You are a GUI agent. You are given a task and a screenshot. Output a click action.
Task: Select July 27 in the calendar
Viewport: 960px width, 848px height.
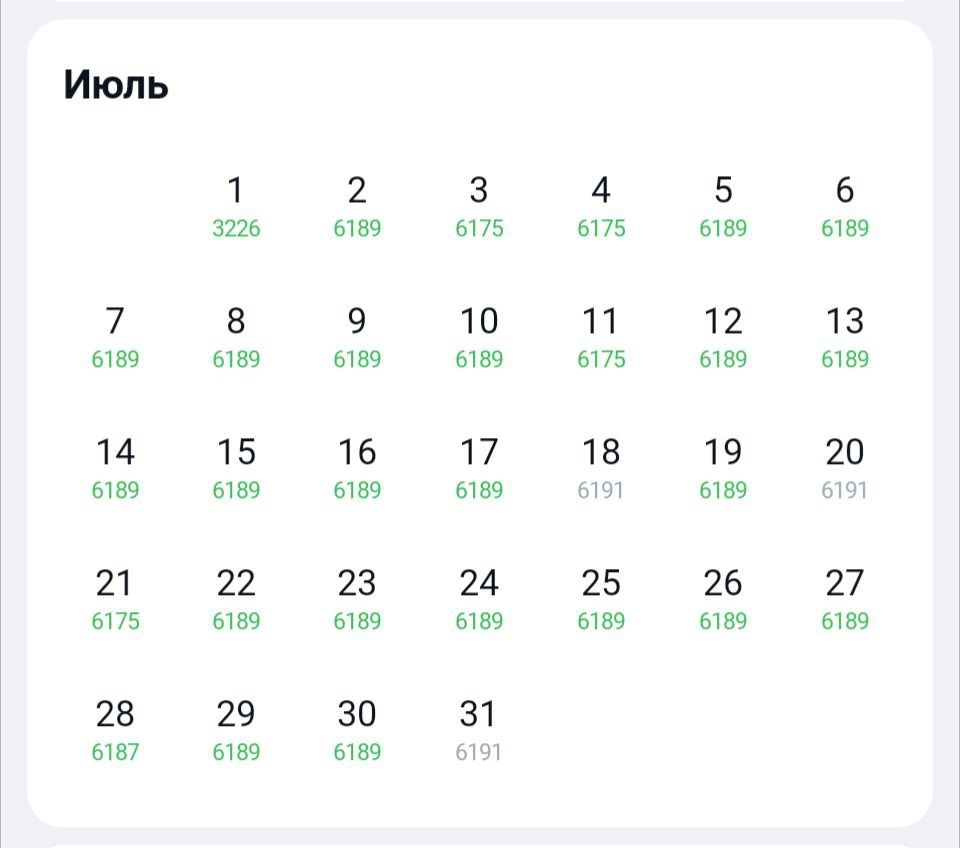pyautogui.click(x=845, y=599)
